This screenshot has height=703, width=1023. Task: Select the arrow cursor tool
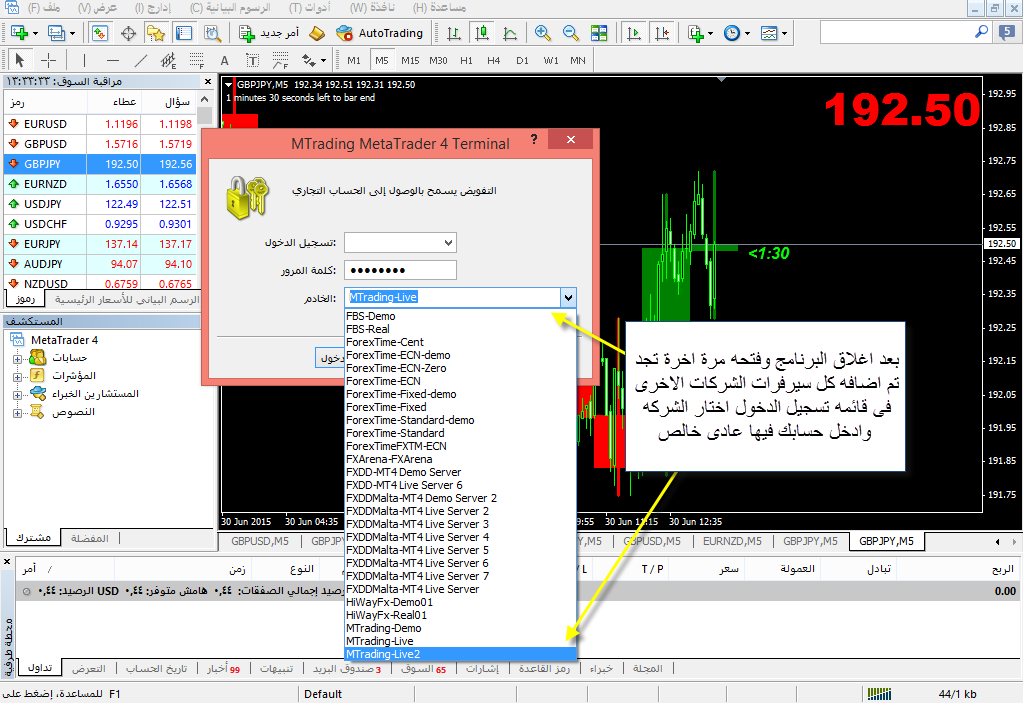click(x=20, y=60)
